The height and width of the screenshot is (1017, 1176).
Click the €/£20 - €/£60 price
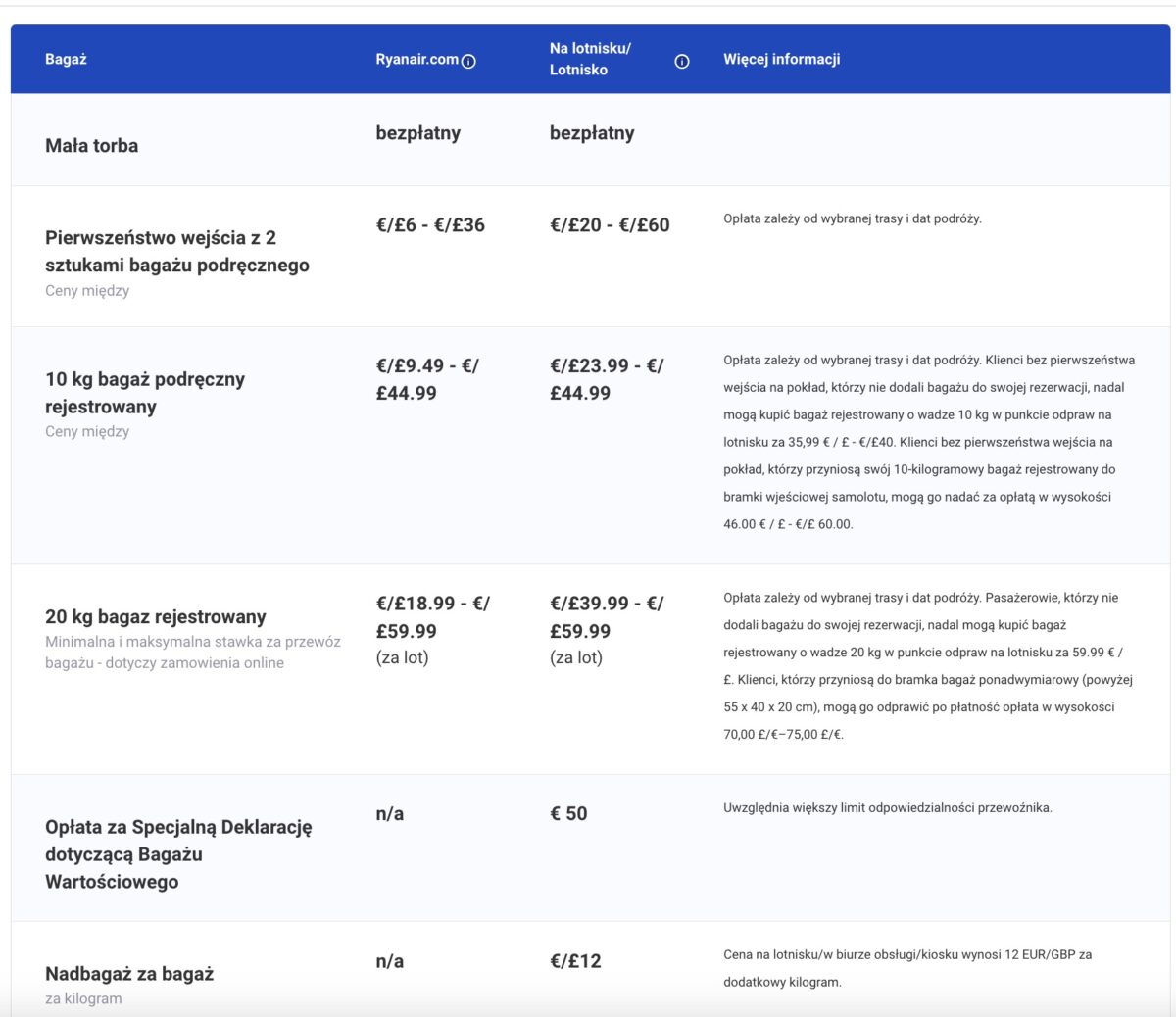(x=610, y=224)
